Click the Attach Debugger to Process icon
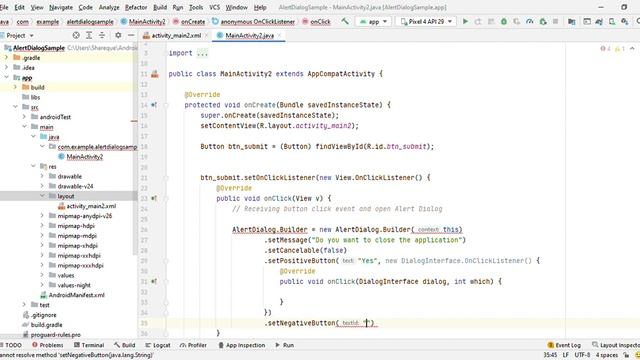 [x=543, y=21]
